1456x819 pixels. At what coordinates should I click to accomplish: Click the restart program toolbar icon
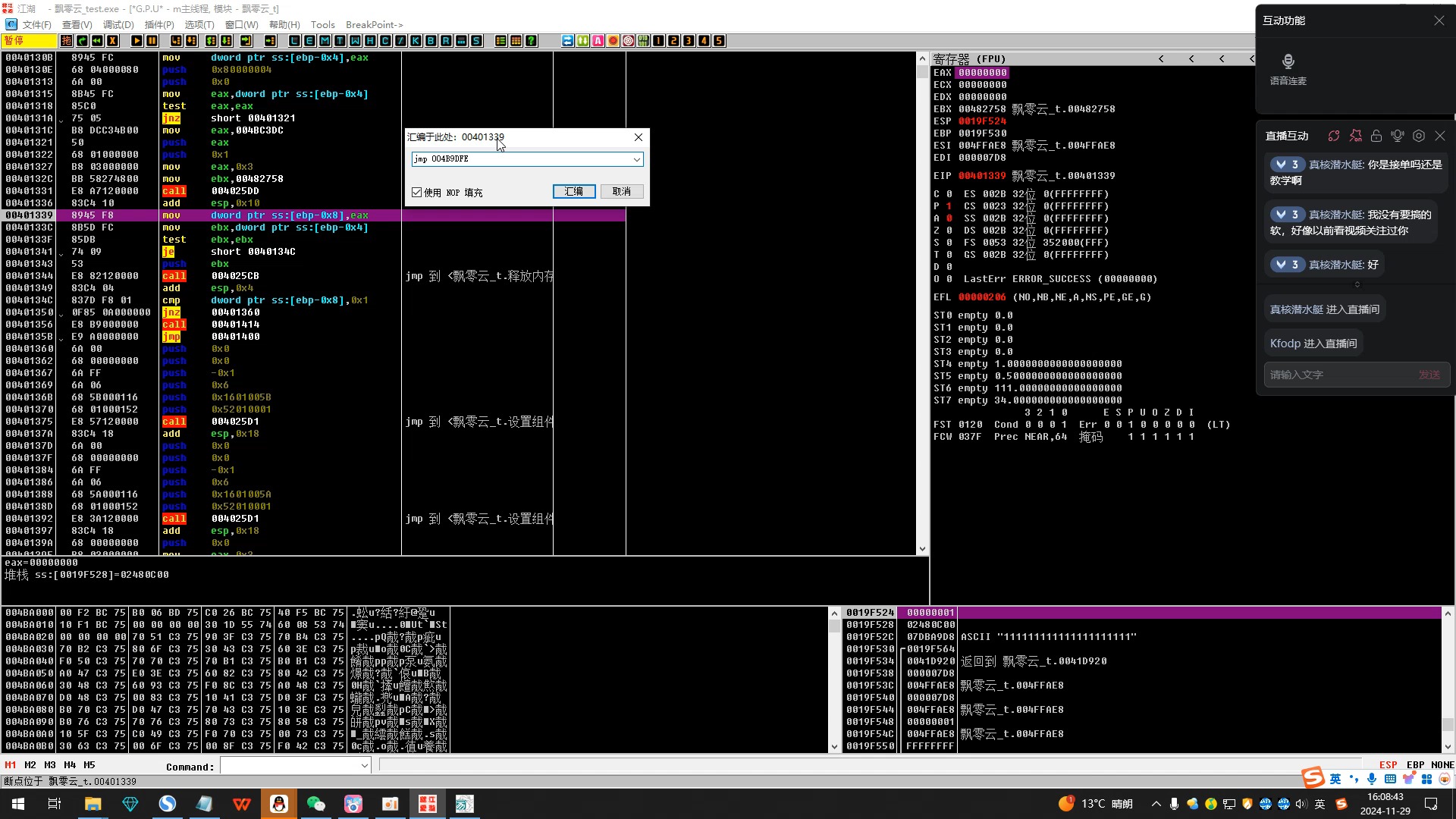(x=97, y=41)
